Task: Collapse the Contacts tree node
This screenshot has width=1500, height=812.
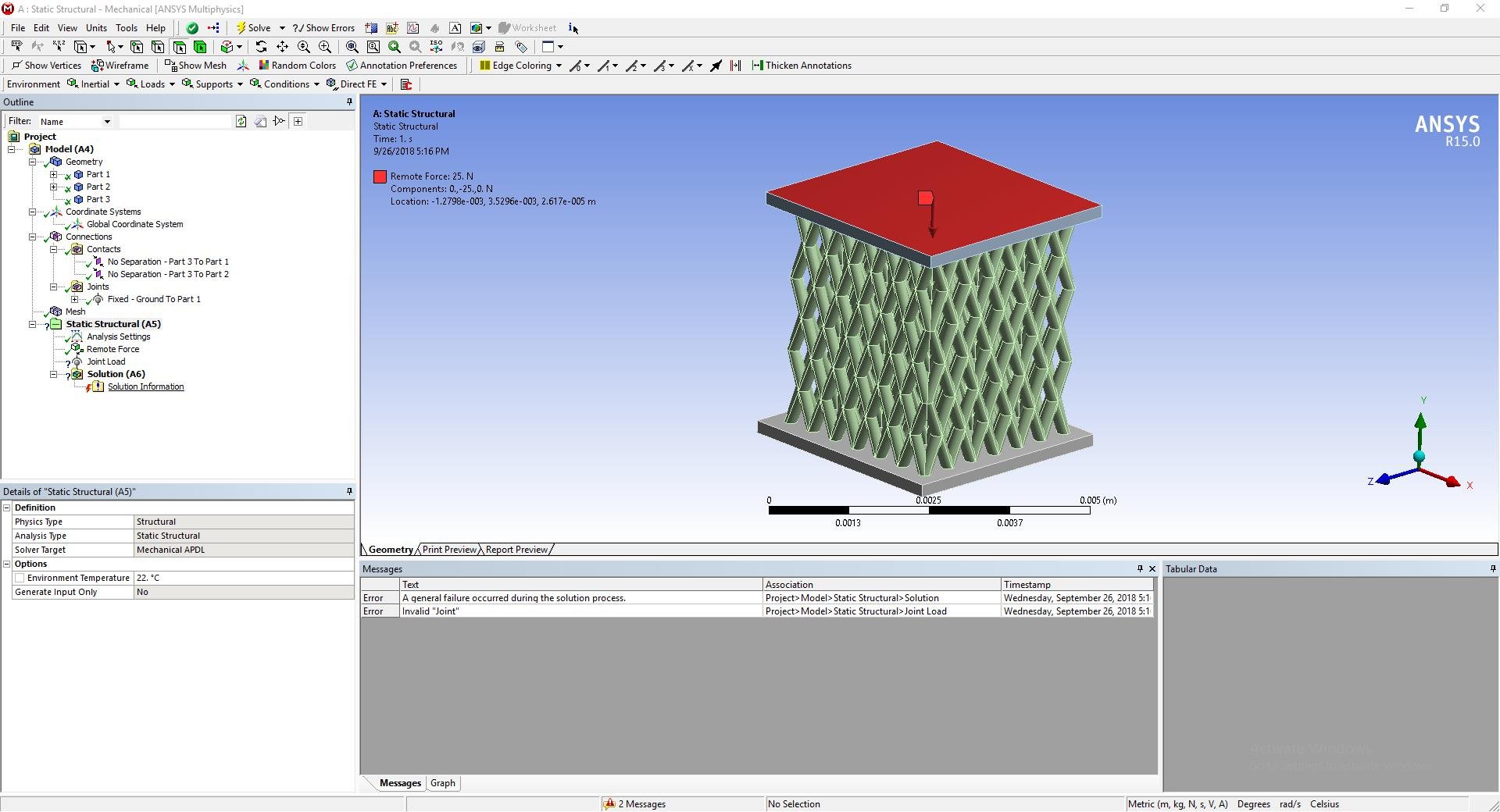Action: pos(53,249)
